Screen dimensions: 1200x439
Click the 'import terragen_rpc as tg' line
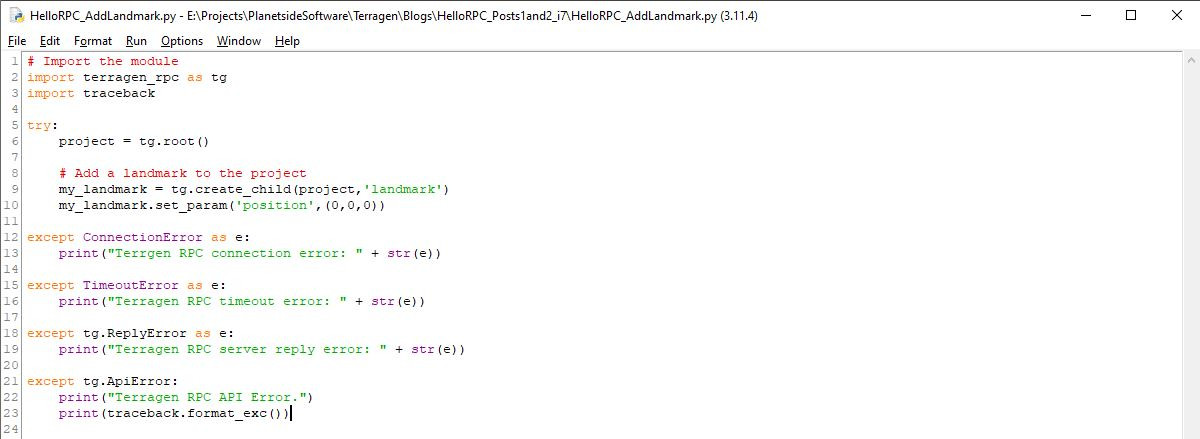(127, 77)
